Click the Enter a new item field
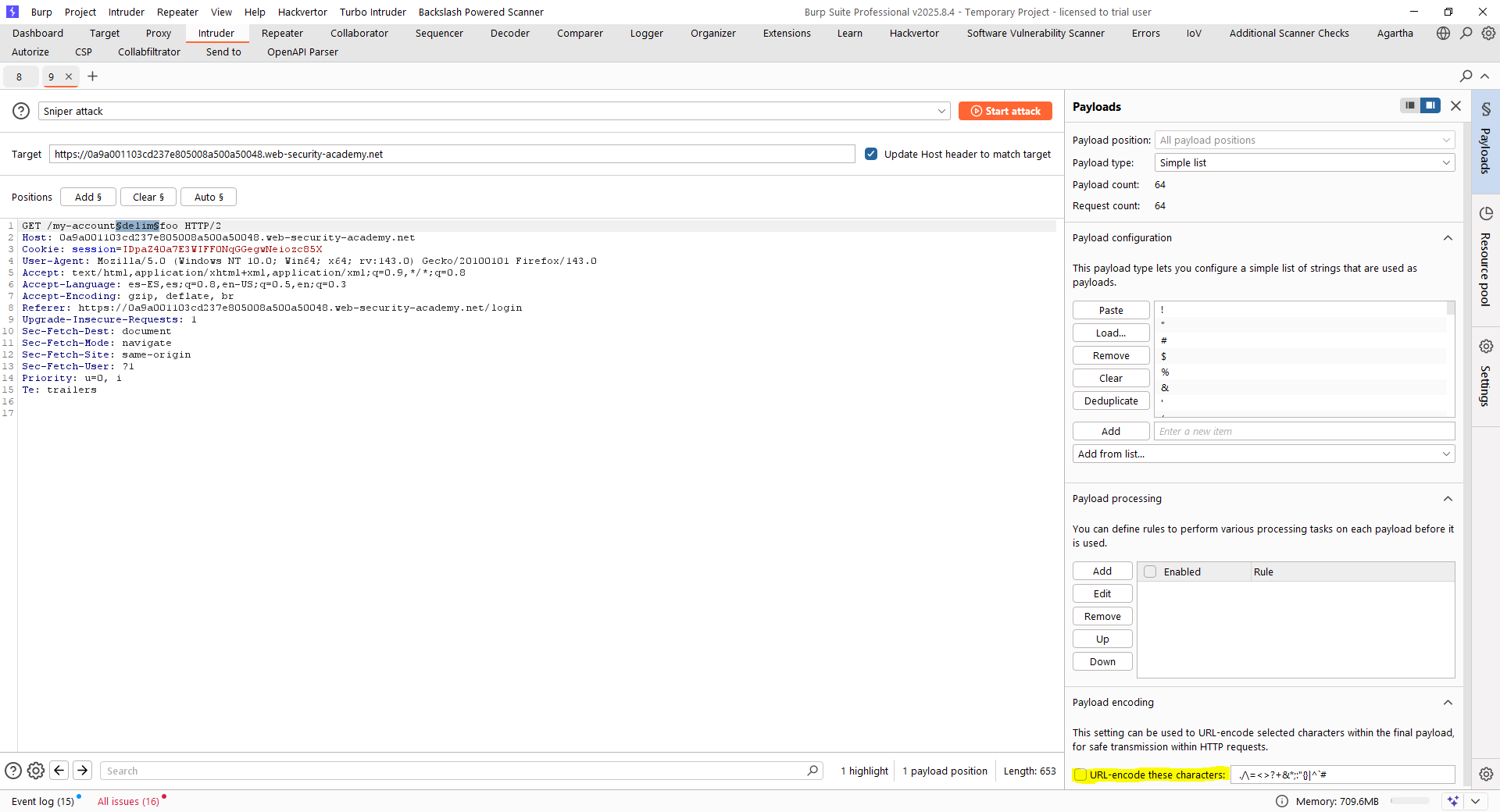 point(1303,431)
